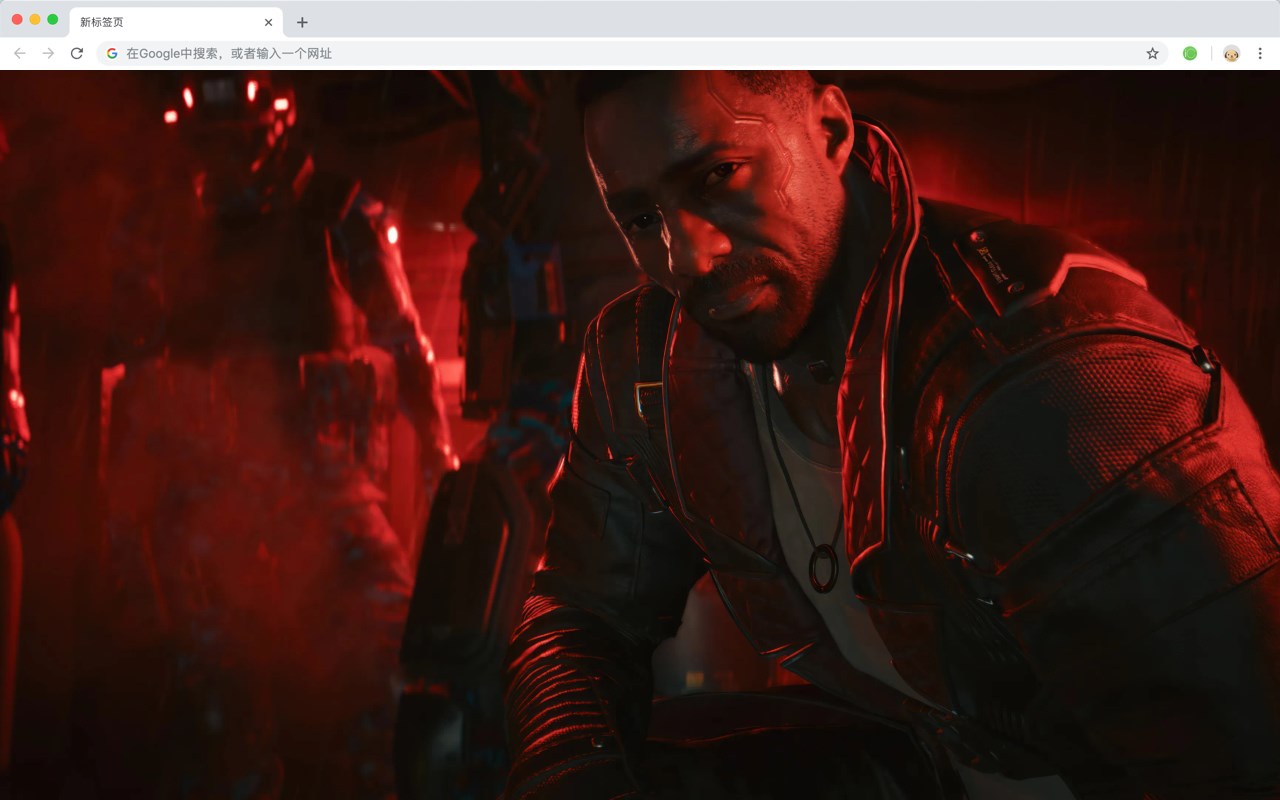Minimize the window with yellow button
Viewport: 1280px width, 800px height.
click(x=35, y=19)
